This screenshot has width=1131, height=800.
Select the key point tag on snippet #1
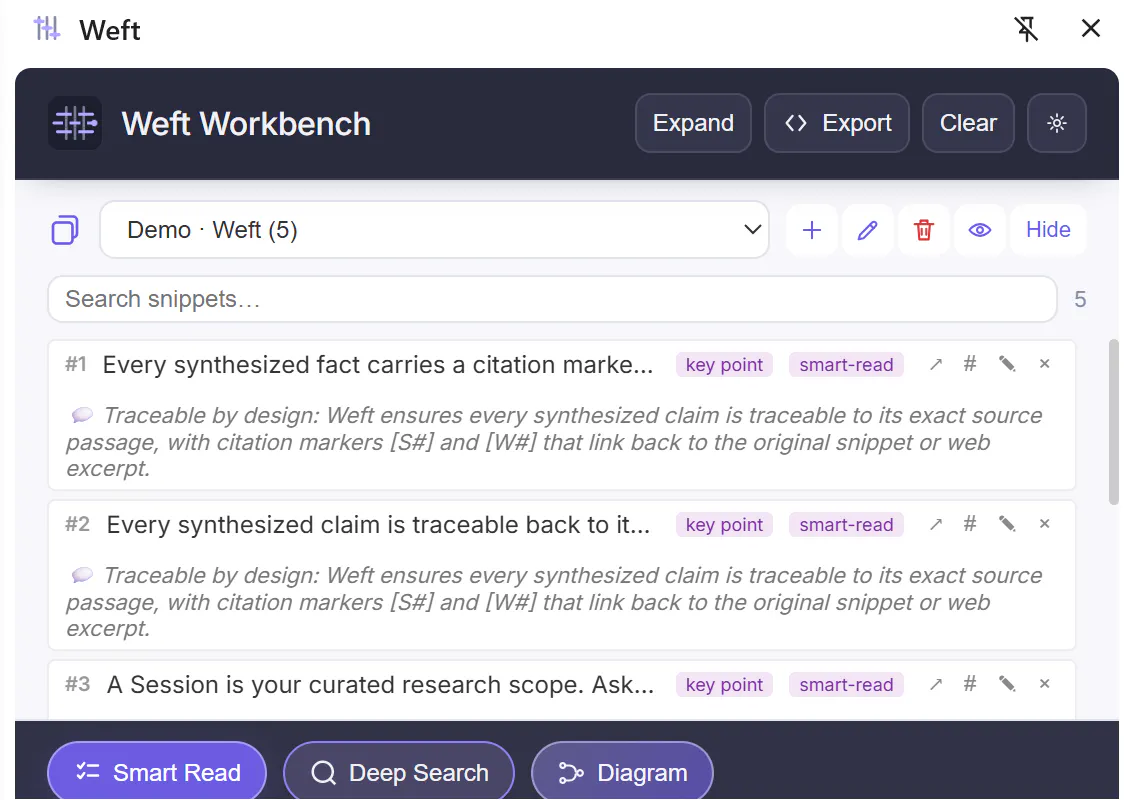point(724,365)
